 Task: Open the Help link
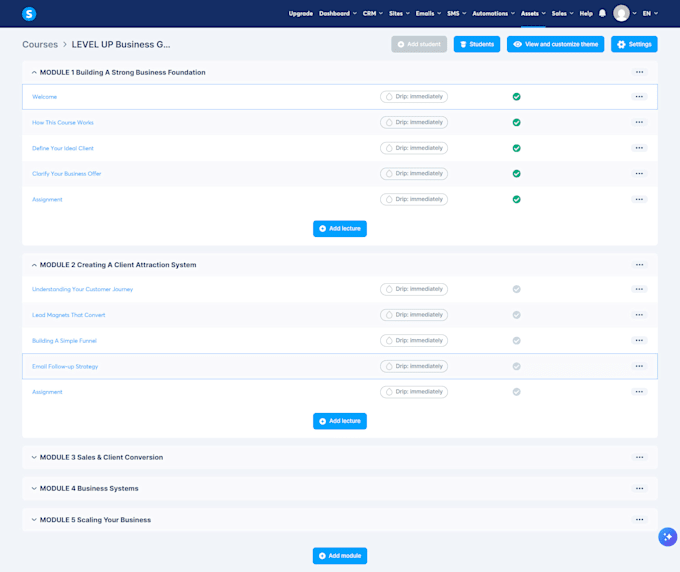tap(586, 13)
